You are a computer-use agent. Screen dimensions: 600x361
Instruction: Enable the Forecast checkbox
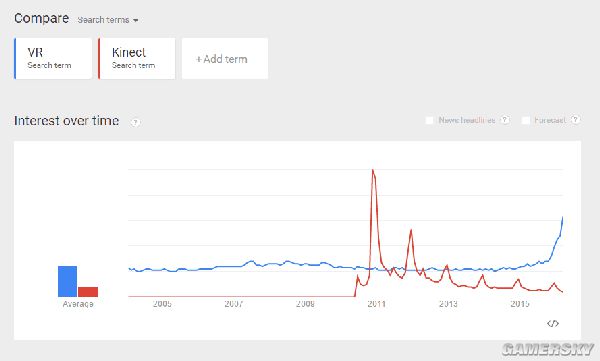point(526,120)
